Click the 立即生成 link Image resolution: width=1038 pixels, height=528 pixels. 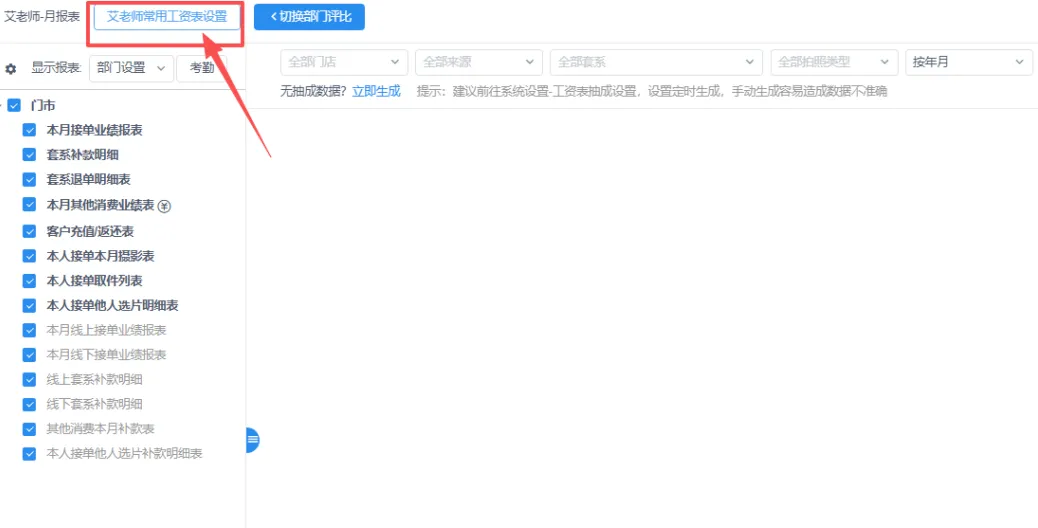click(x=376, y=91)
